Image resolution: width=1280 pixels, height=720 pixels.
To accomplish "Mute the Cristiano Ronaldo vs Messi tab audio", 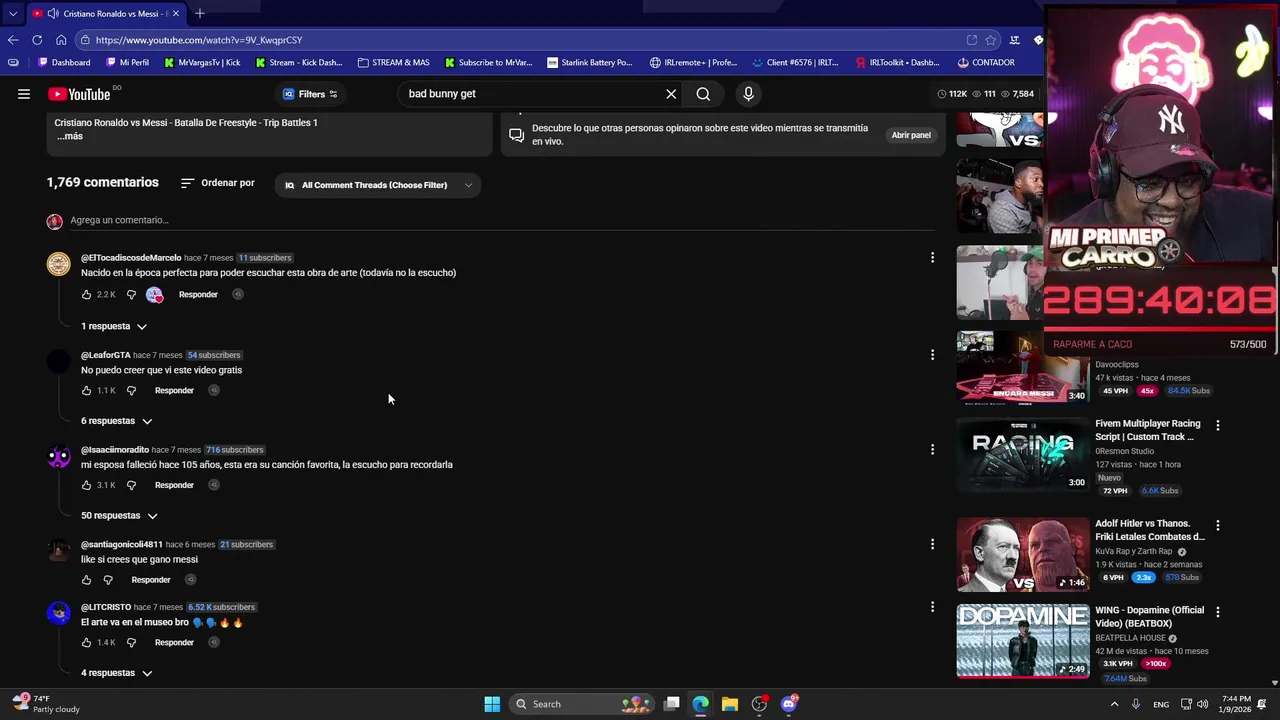I will pyautogui.click(x=52, y=14).
